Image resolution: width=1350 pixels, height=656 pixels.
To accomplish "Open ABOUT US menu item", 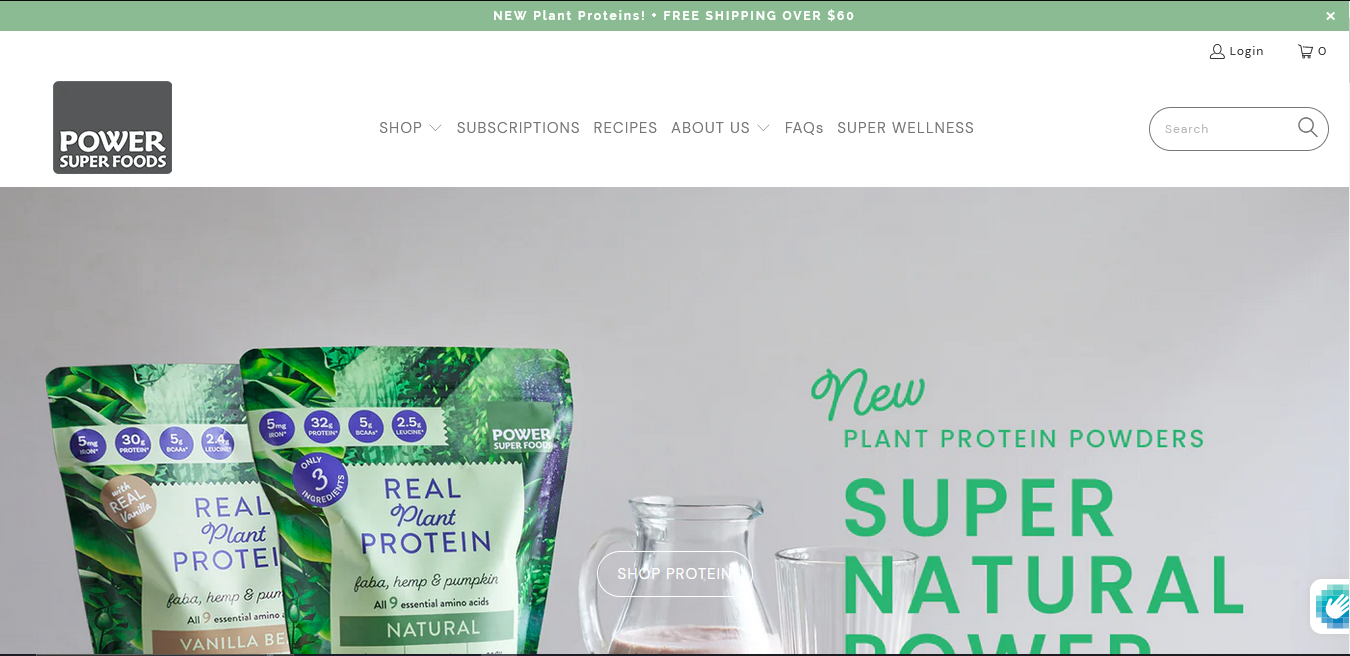I will [710, 128].
